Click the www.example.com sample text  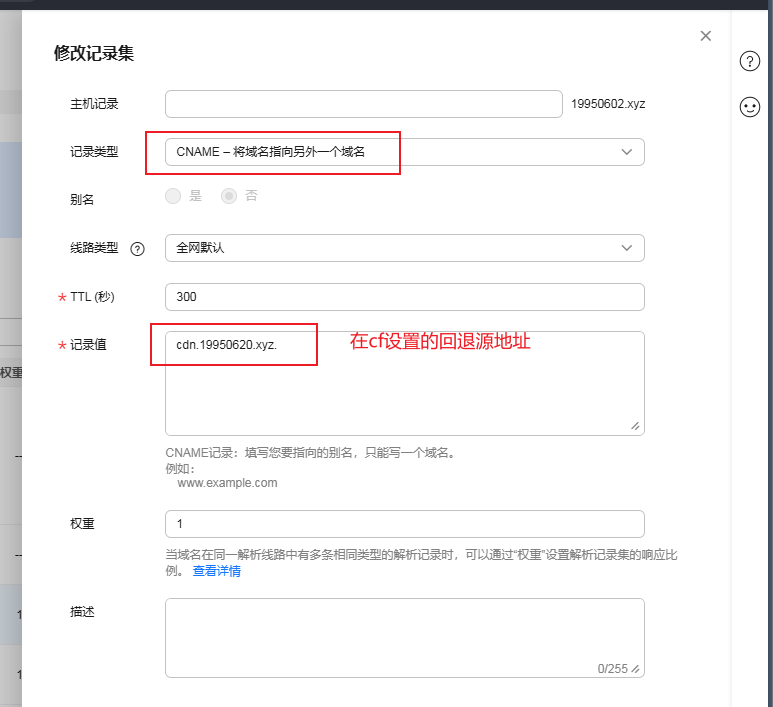[x=227, y=483]
